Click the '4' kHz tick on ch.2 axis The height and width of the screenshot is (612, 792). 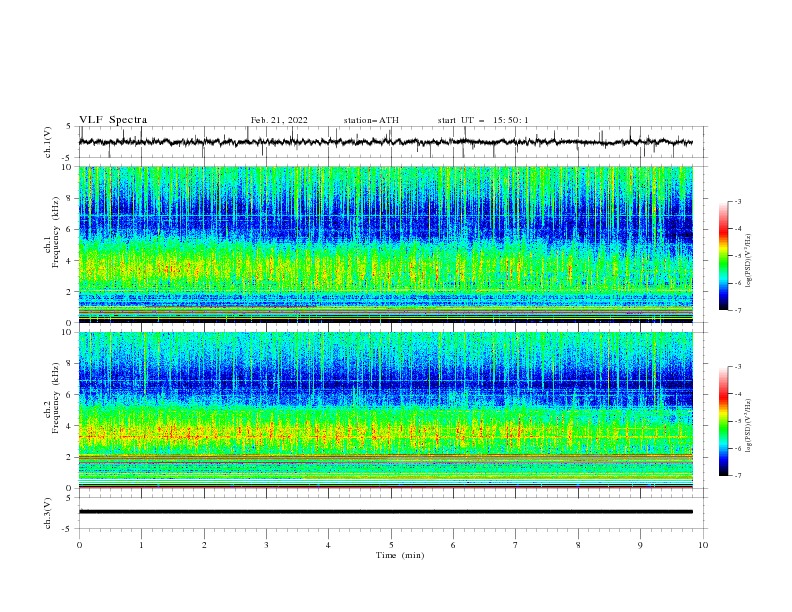pyautogui.click(x=71, y=426)
